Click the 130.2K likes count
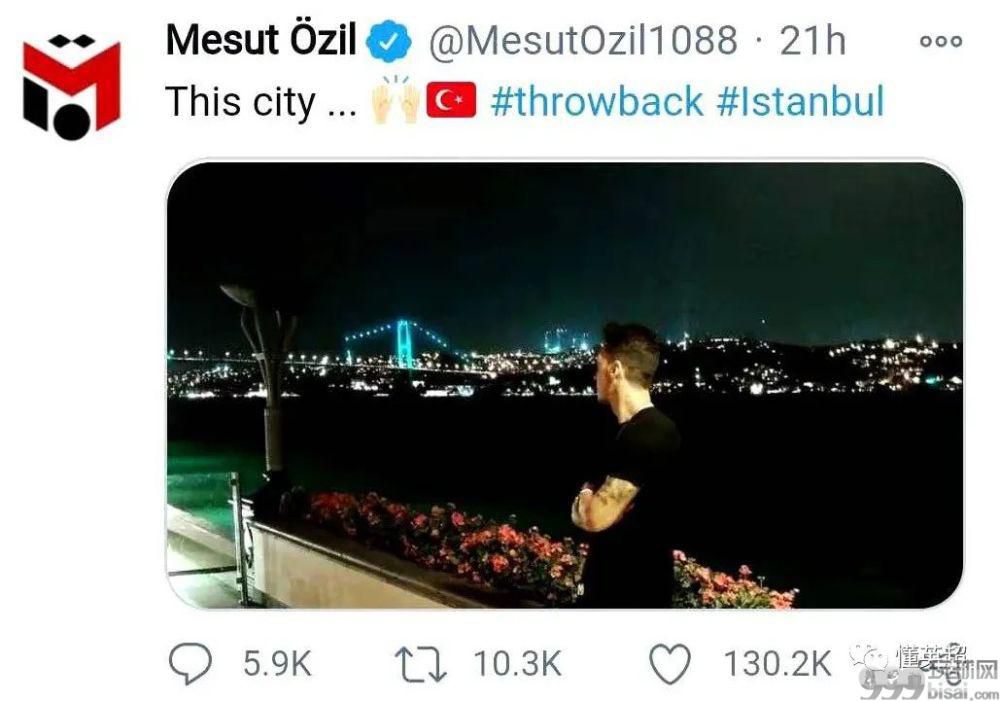The width and height of the screenshot is (1000, 701). coord(777,664)
